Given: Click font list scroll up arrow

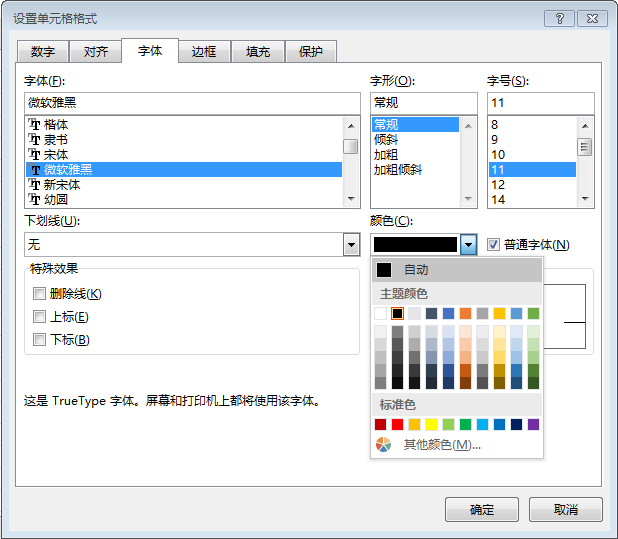Looking at the screenshot, I should point(351,126).
